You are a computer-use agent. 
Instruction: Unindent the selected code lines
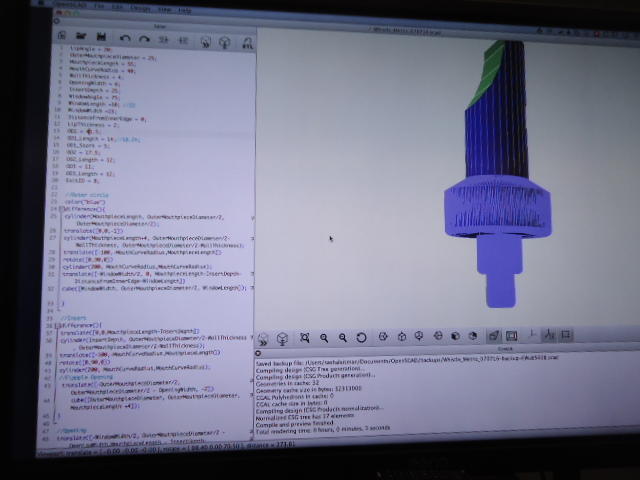(163, 40)
